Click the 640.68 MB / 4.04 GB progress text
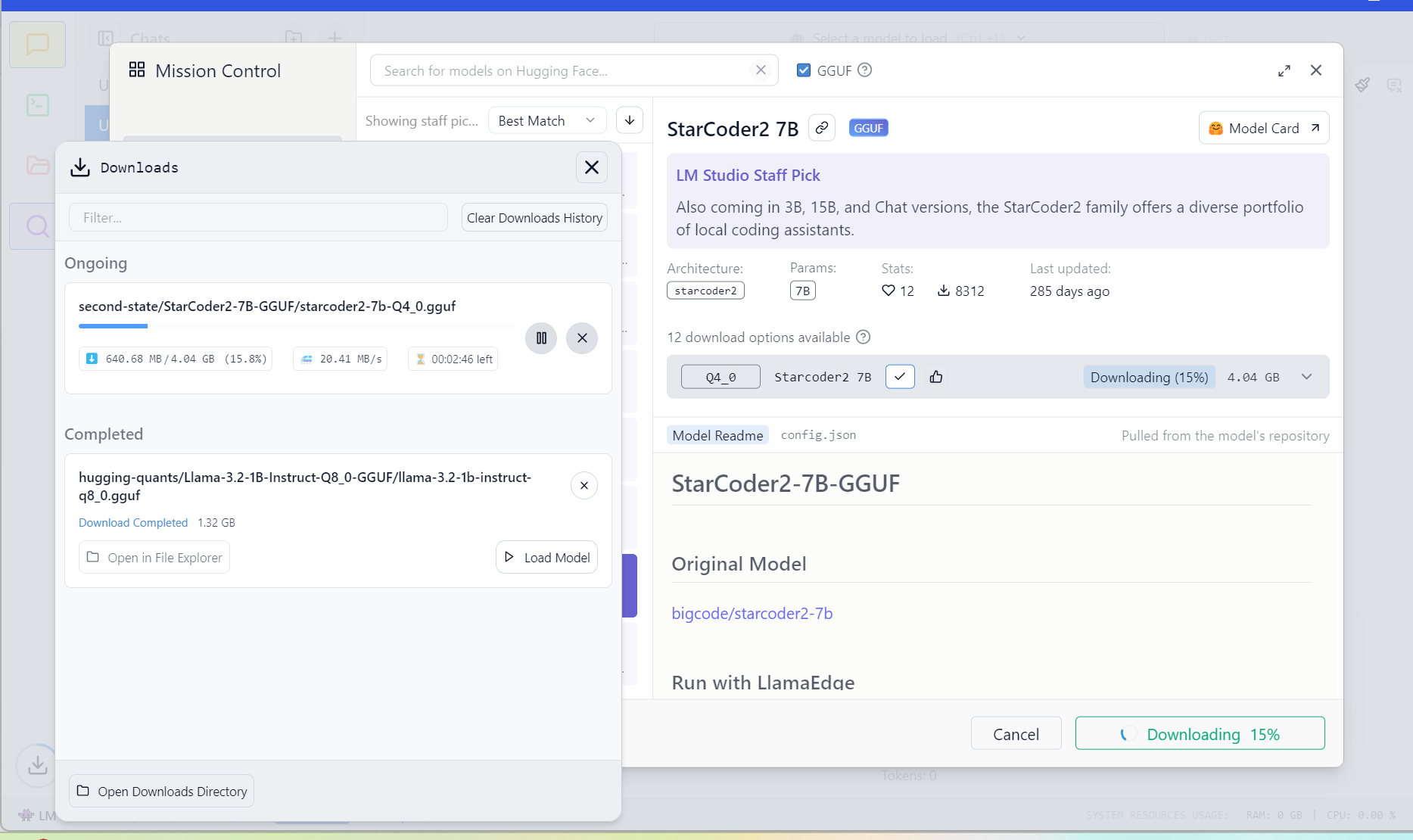Viewport: 1413px width, 840px height. [x=176, y=359]
